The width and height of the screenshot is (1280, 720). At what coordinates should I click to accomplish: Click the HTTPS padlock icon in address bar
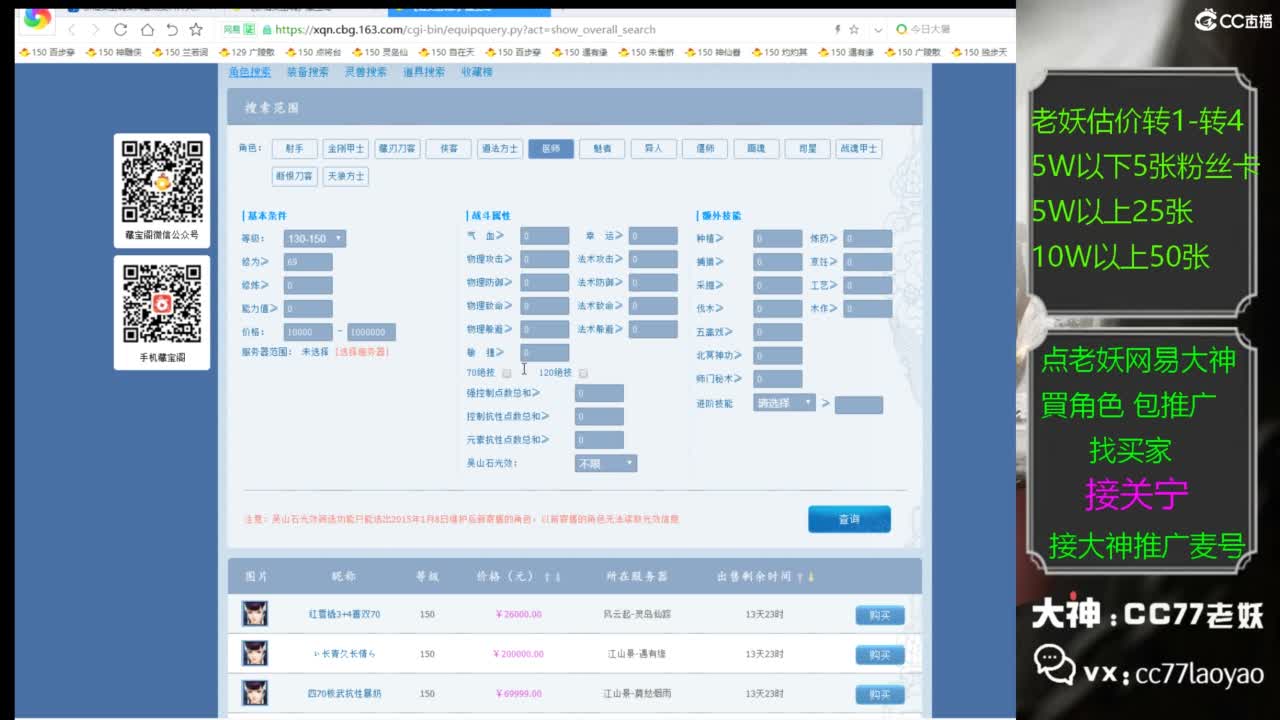point(266,30)
